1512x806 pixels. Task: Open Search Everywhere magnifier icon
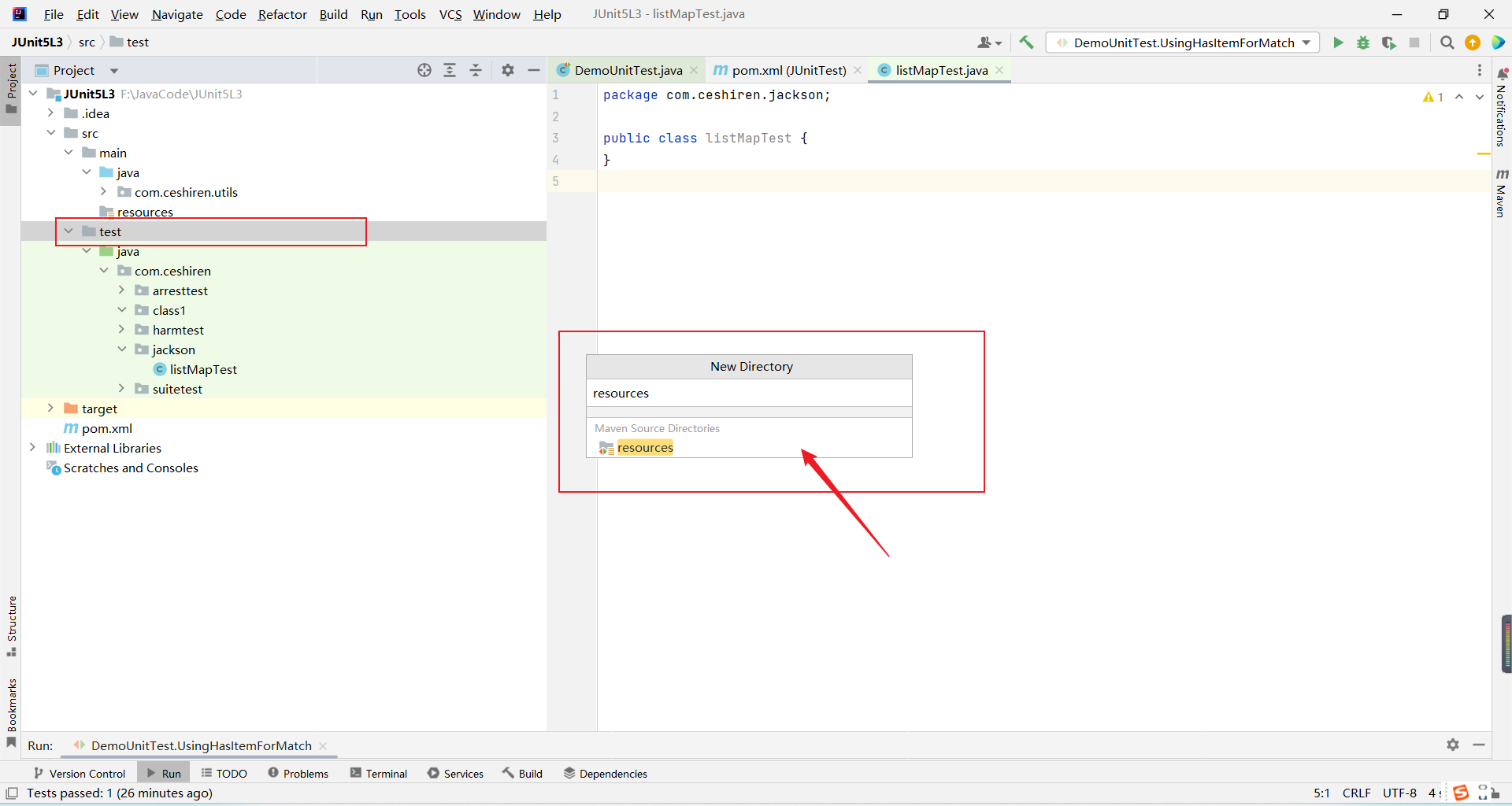1447,43
